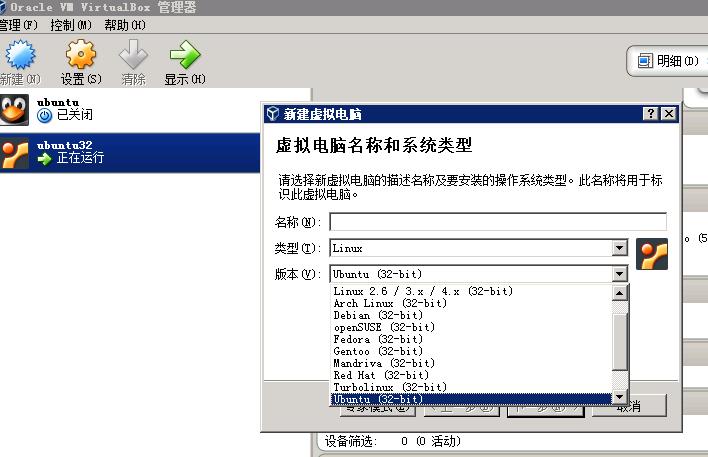Click the help question mark in dialog title

pos(651,114)
